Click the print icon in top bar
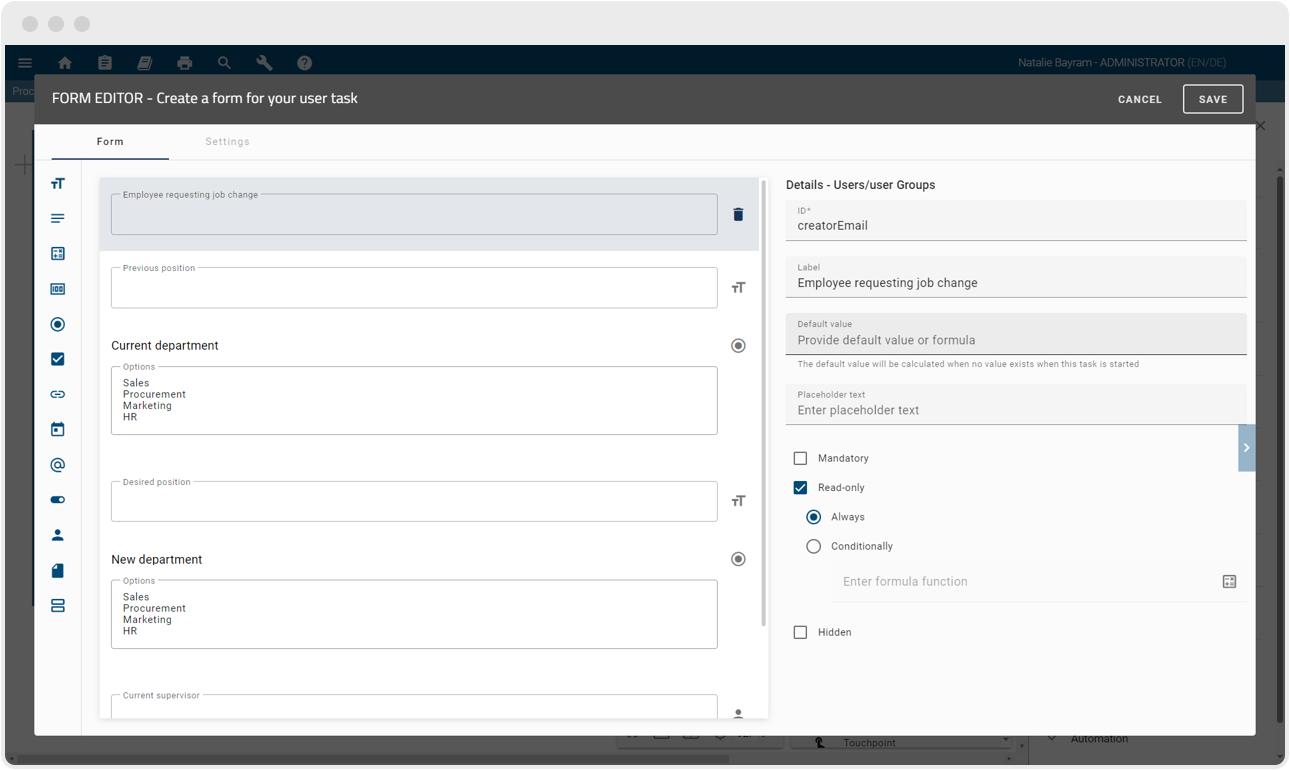1290x770 pixels. pyautogui.click(x=185, y=63)
